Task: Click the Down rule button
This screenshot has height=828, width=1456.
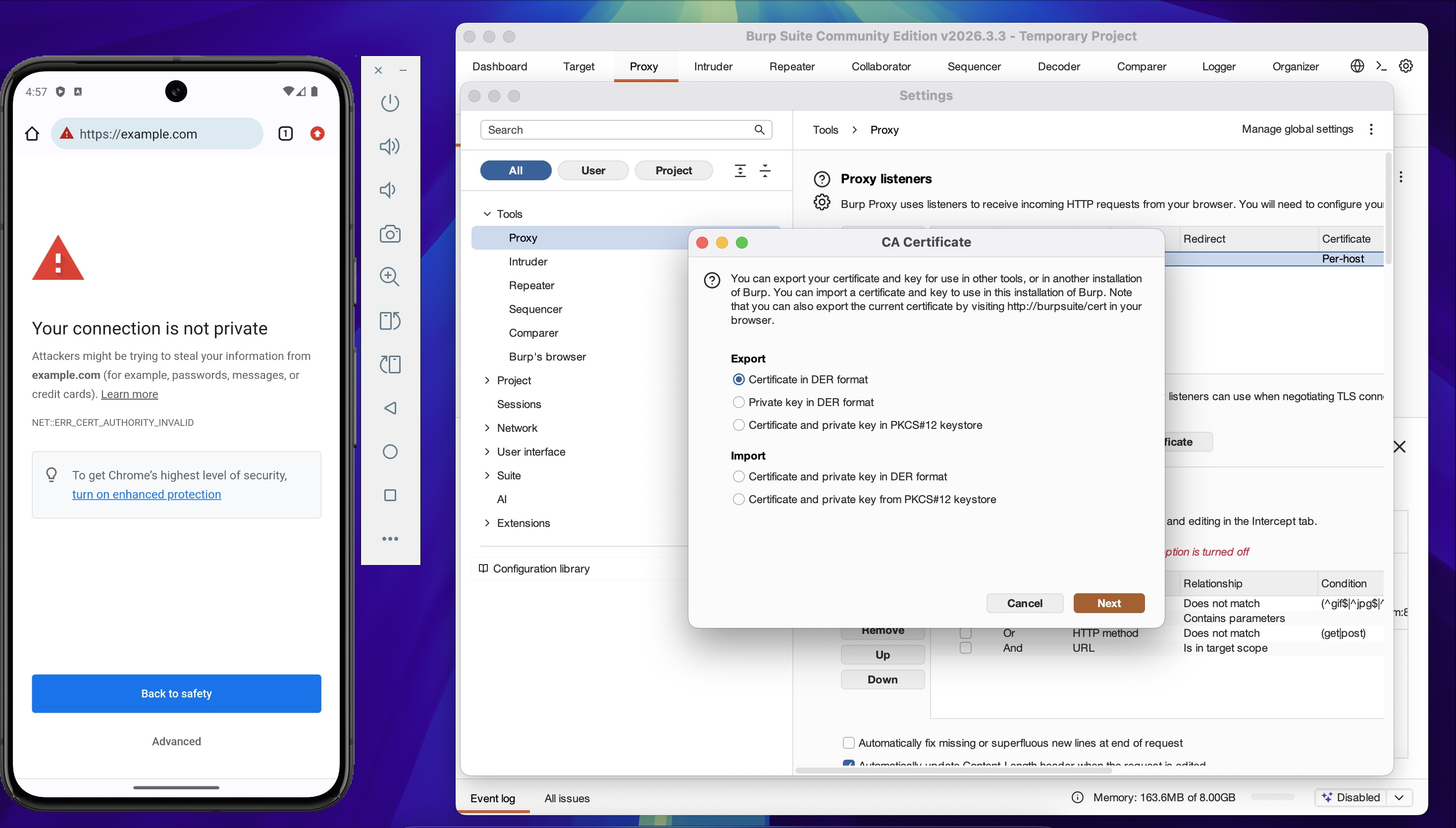Action: click(883, 679)
